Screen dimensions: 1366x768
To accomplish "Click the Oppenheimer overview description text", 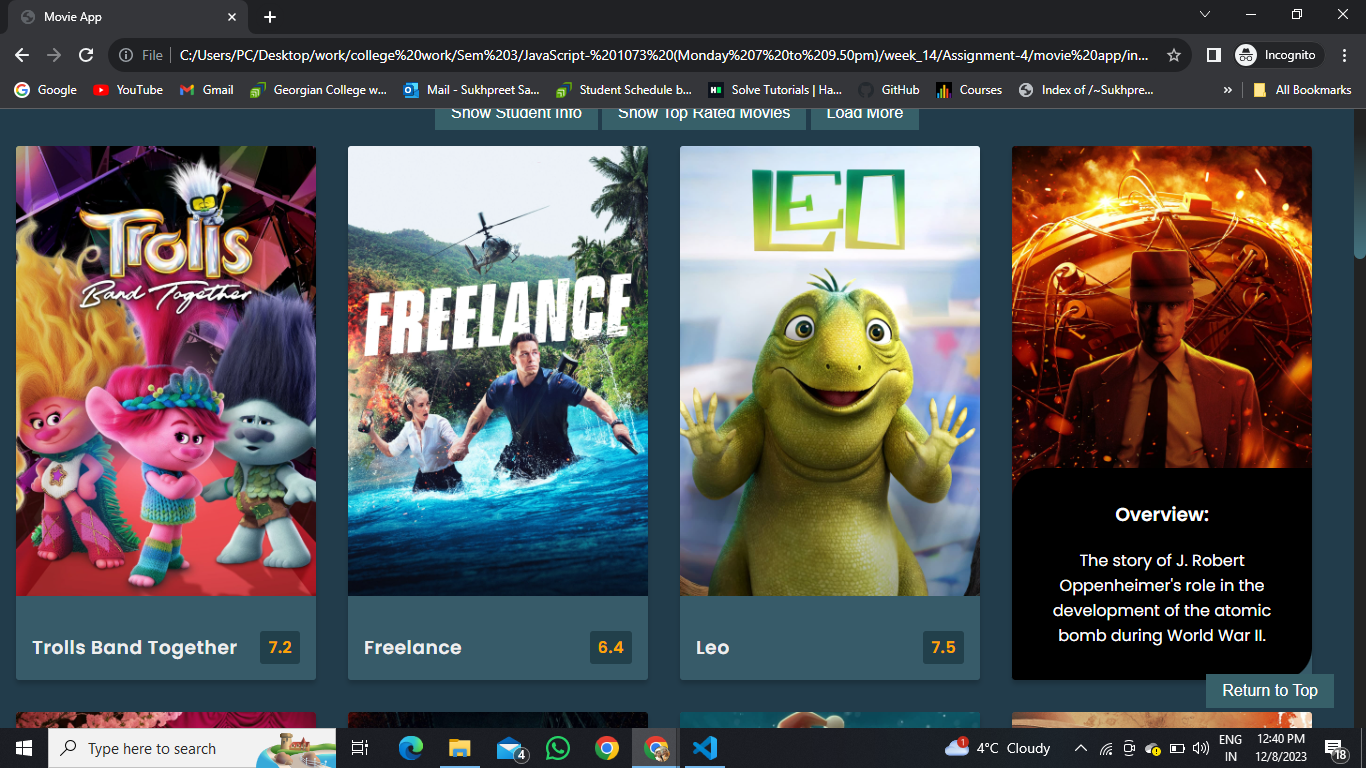I will (x=1162, y=598).
